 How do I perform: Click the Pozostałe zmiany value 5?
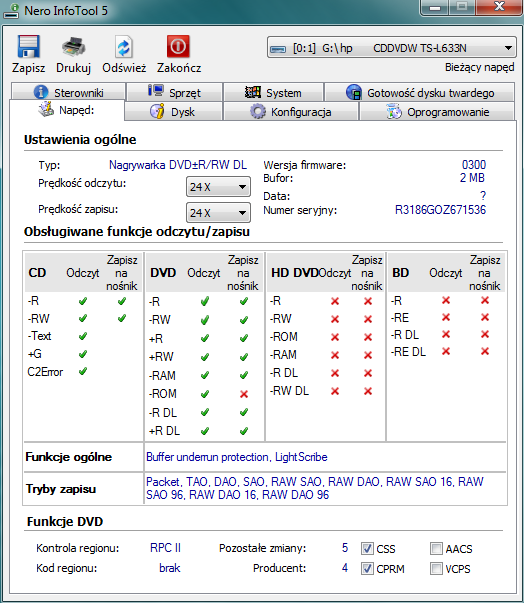click(x=345, y=548)
